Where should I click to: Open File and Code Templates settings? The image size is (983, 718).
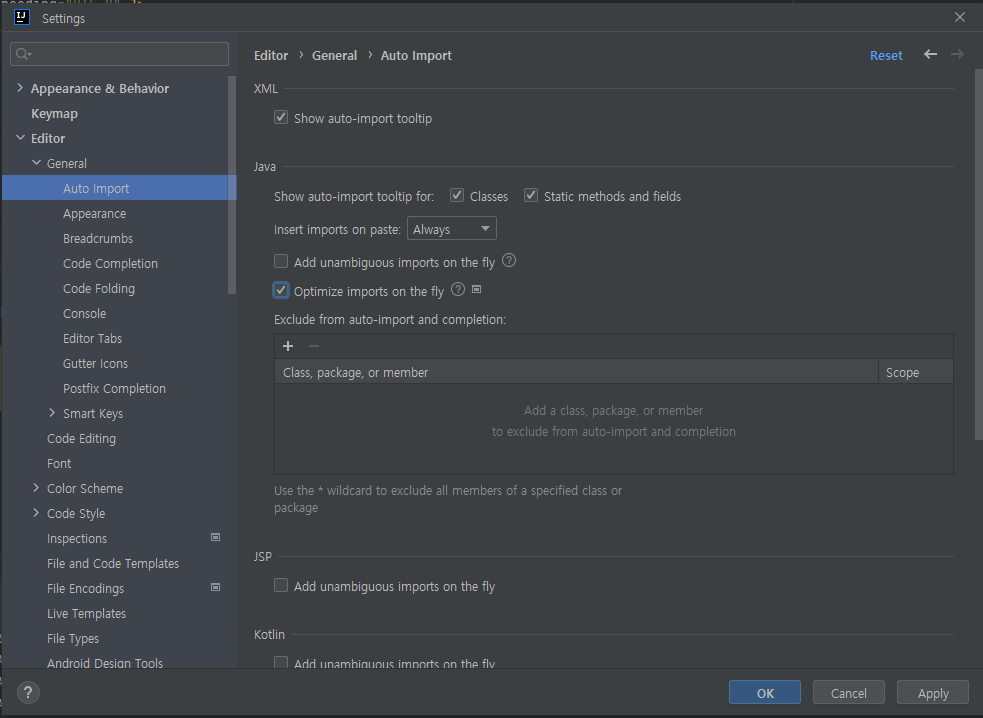113,564
